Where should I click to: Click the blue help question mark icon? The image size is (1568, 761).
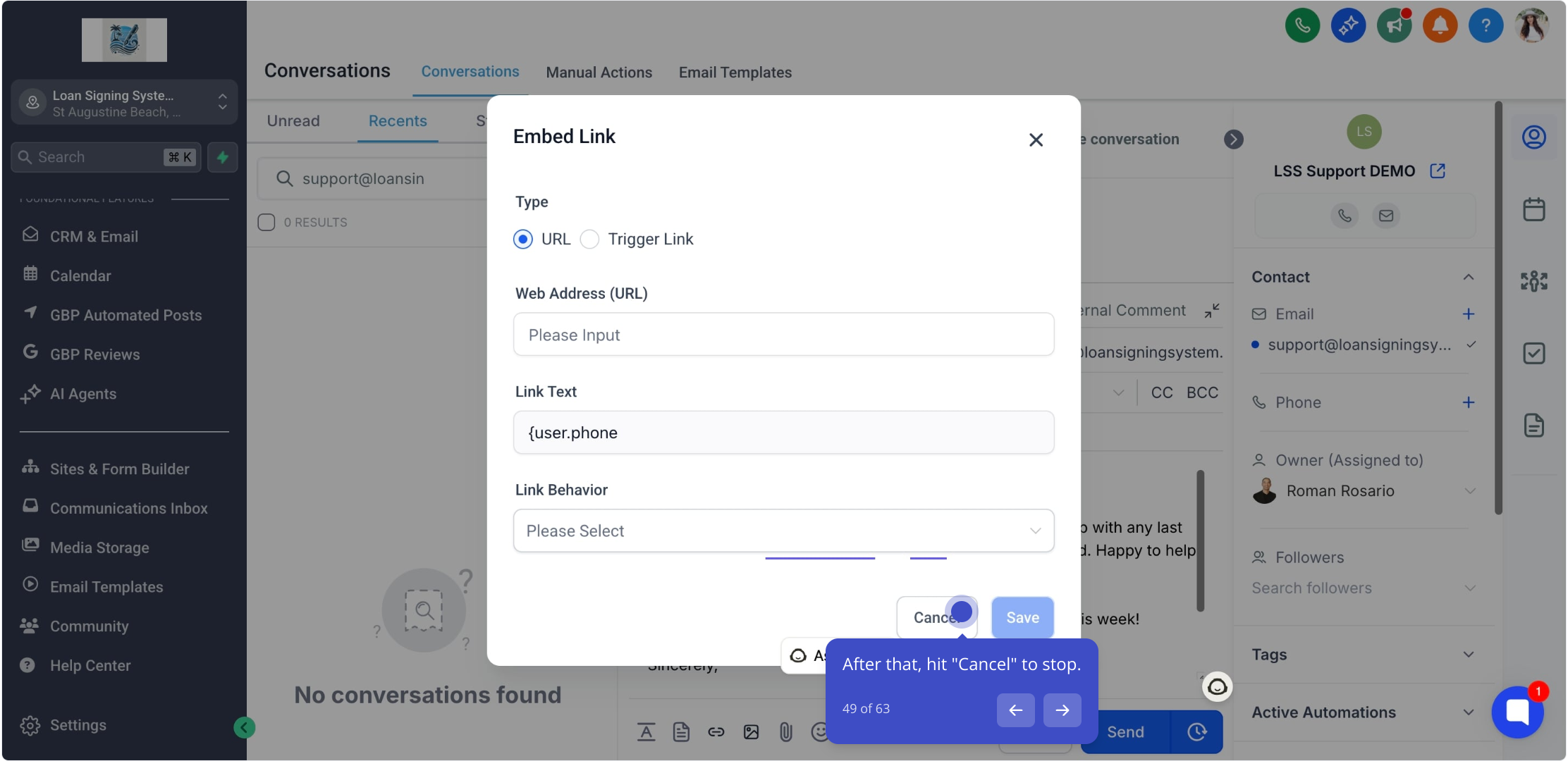(1486, 26)
